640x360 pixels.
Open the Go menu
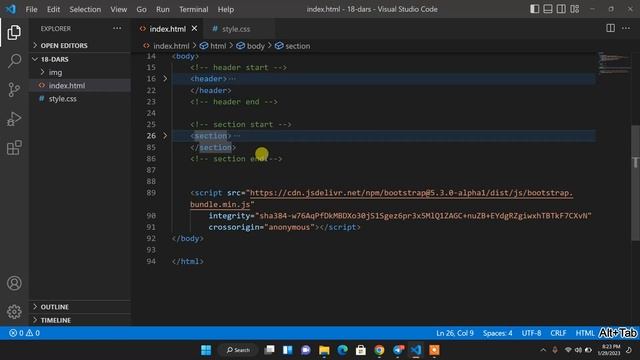click(141, 9)
